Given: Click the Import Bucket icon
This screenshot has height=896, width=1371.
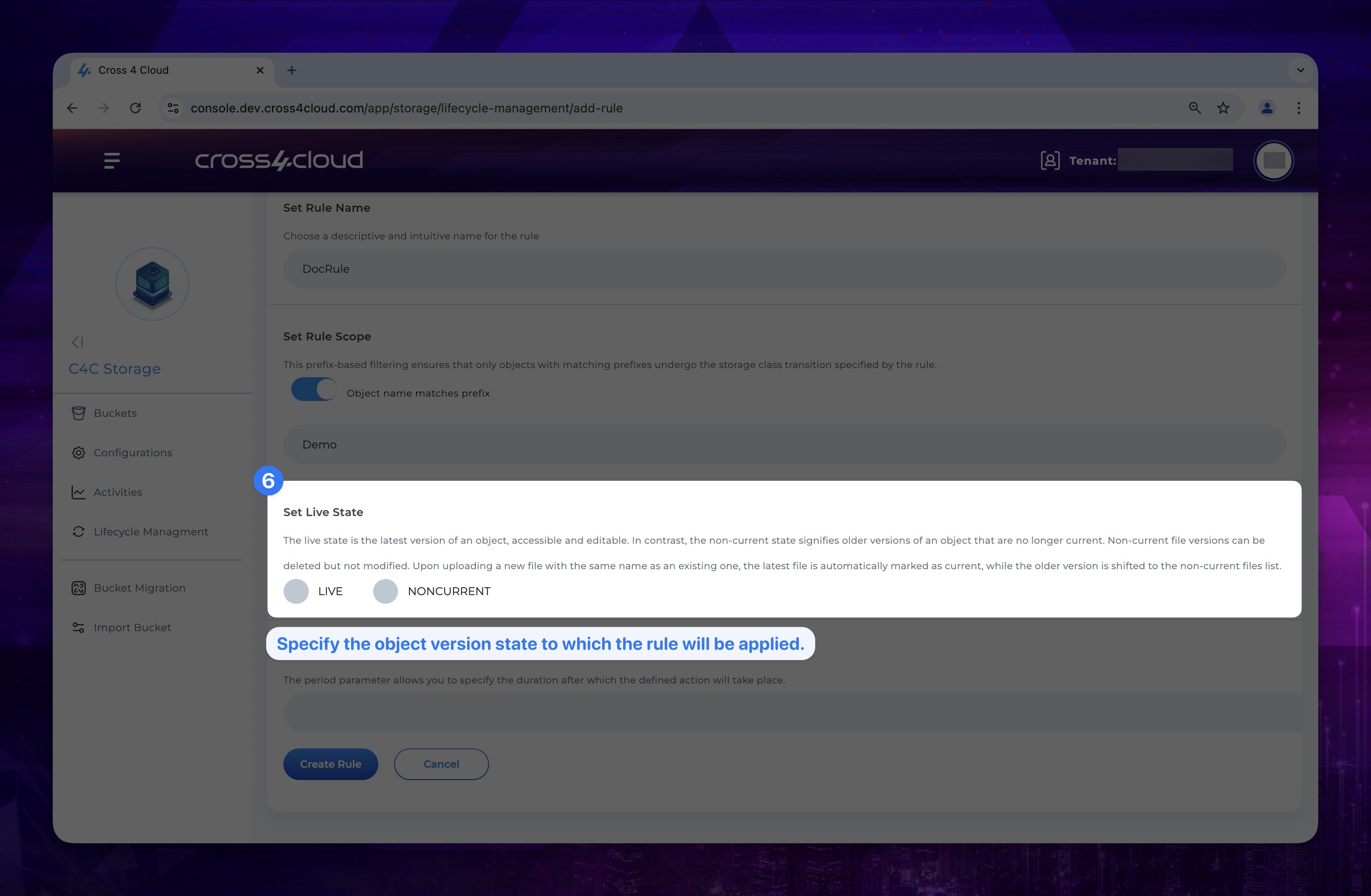Looking at the screenshot, I should pyautogui.click(x=78, y=627).
